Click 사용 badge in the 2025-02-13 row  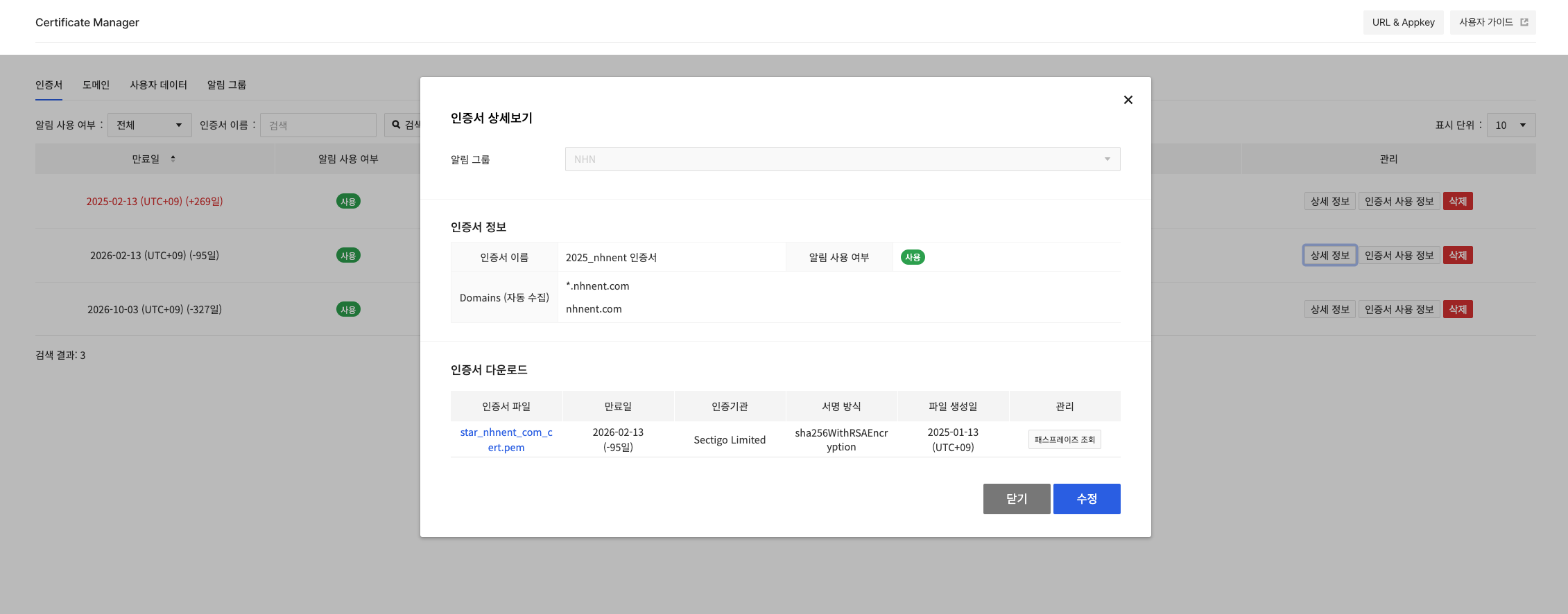coord(348,202)
